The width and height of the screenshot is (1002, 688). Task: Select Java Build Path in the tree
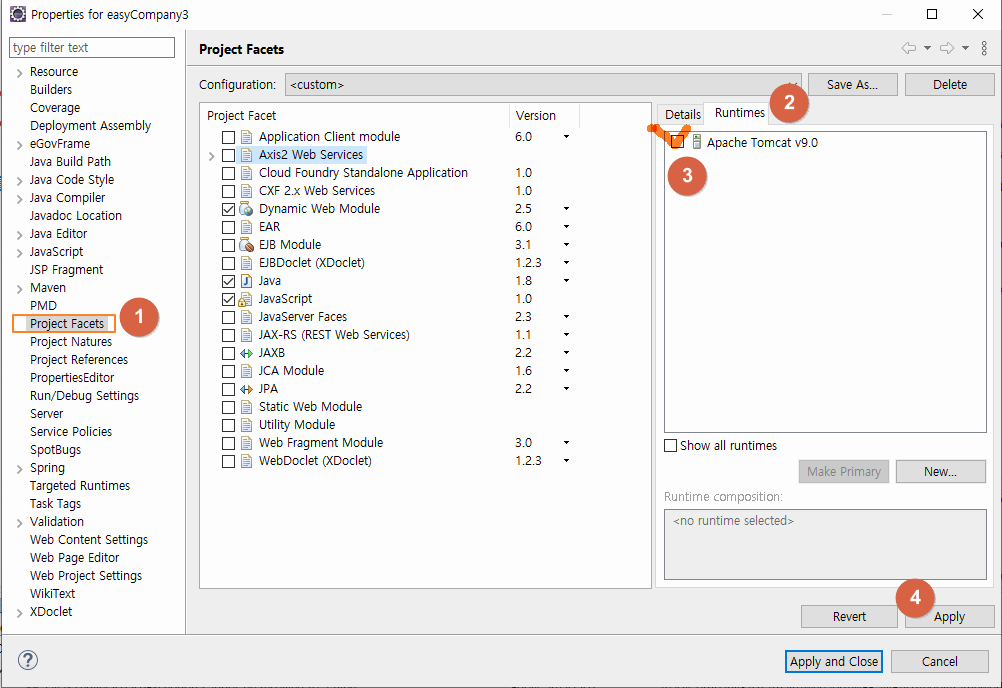click(x=70, y=162)
